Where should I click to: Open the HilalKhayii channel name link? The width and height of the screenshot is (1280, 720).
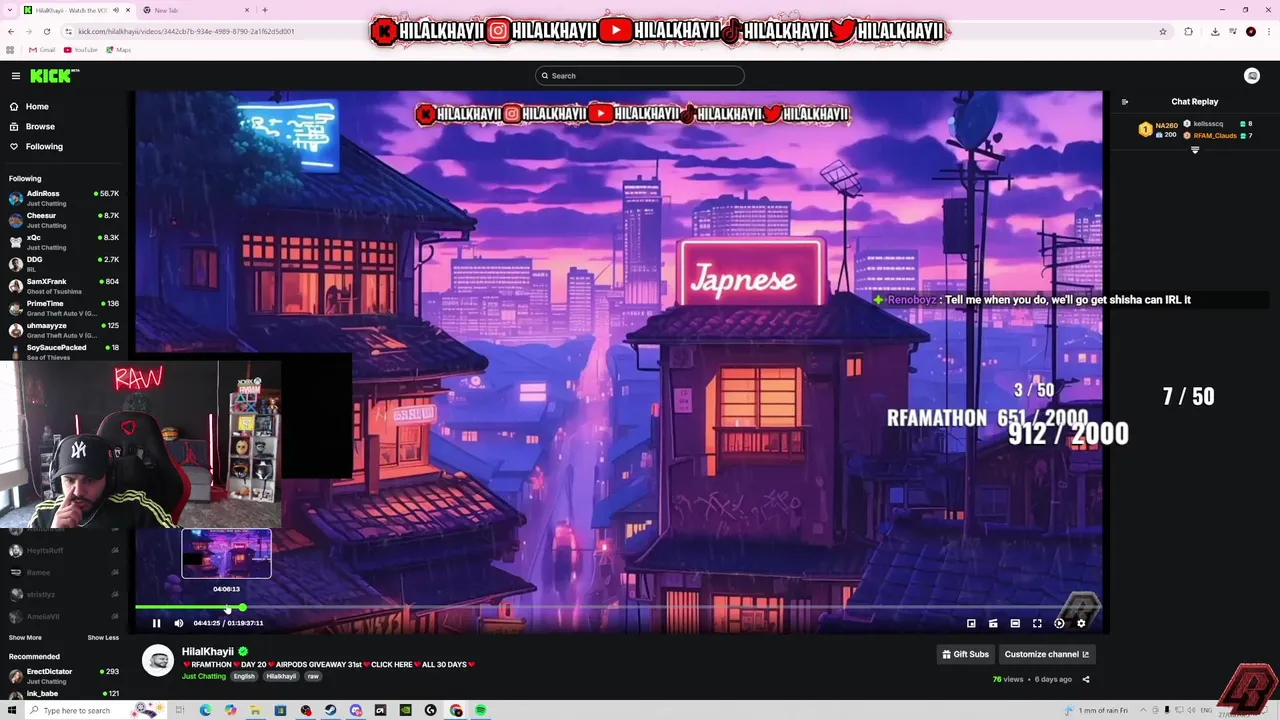click(208, 652)
